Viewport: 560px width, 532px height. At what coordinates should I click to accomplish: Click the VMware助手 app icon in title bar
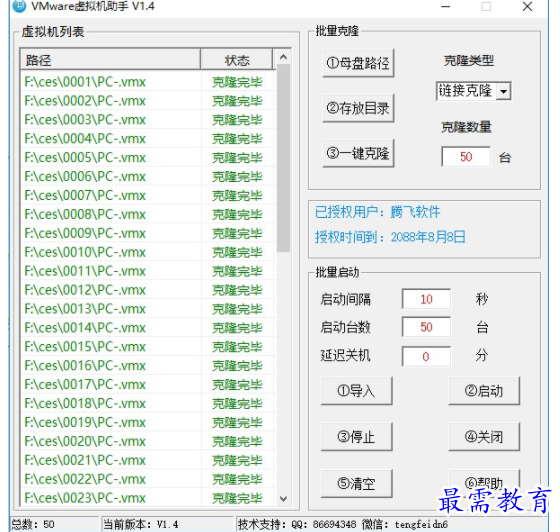[x=19, y=6]
